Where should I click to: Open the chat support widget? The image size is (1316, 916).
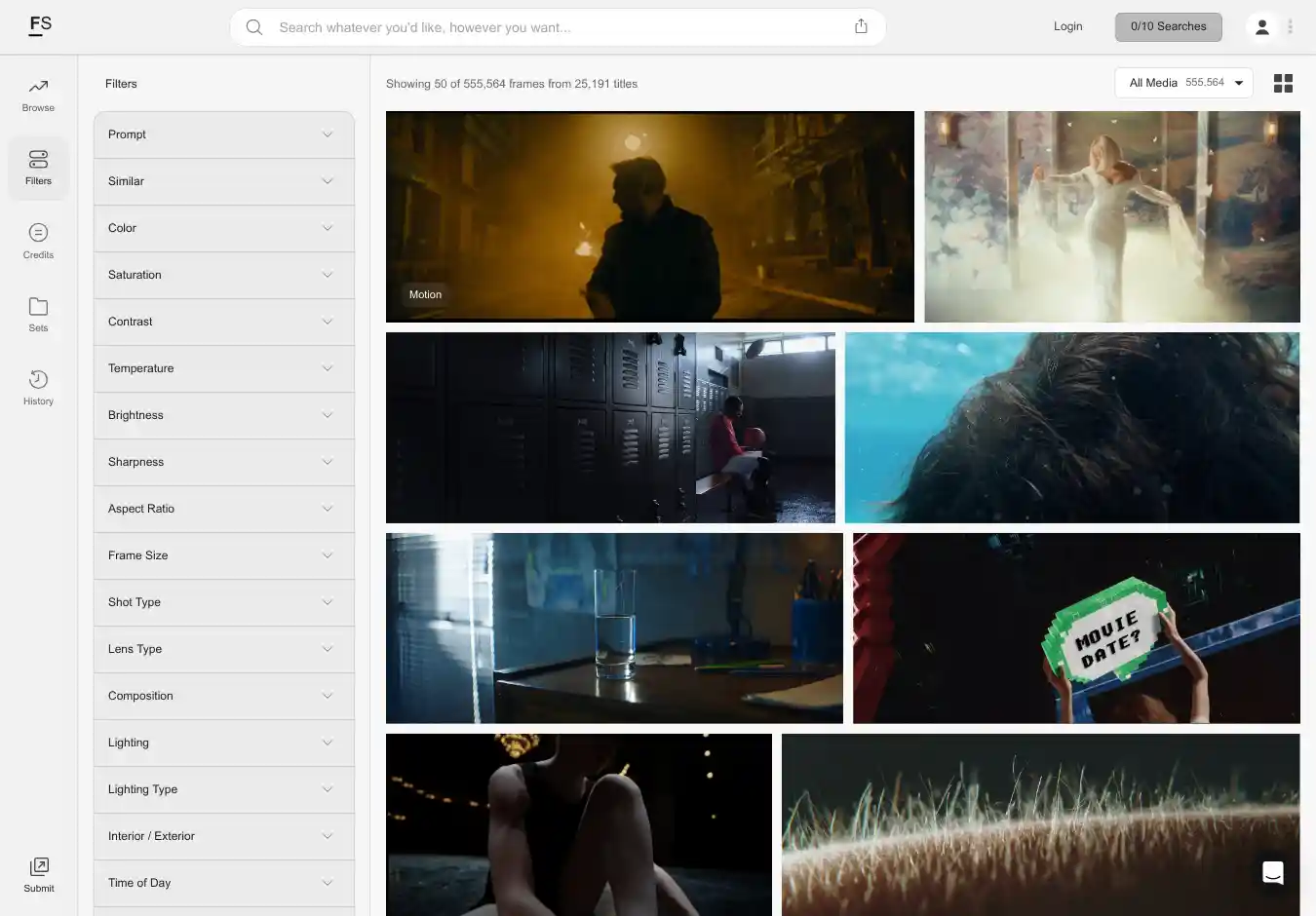tap(1272, 873)
